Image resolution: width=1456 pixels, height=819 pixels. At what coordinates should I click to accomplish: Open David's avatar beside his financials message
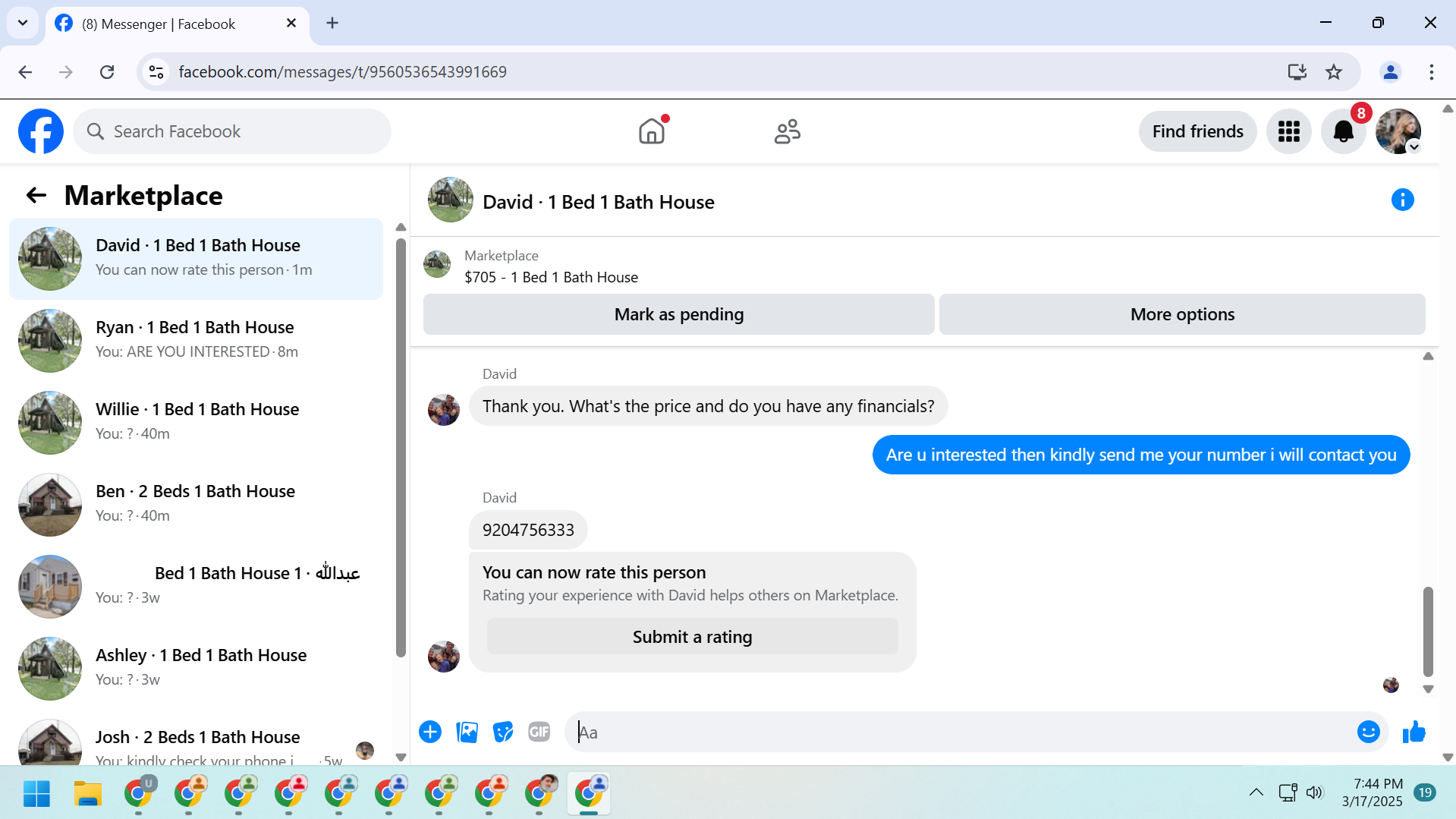(444, 410)
